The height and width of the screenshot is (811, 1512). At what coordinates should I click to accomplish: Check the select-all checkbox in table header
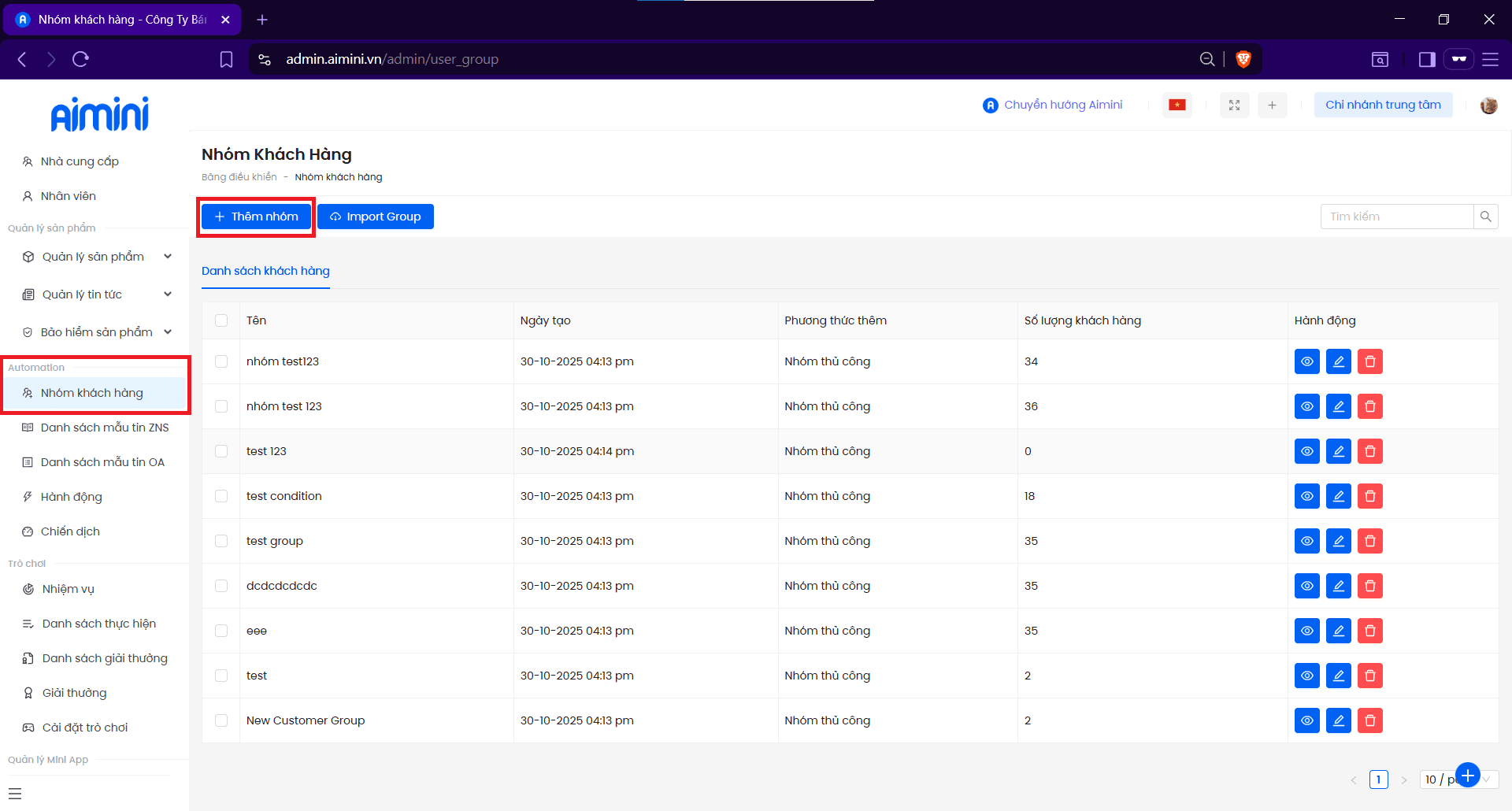(221, 320)
